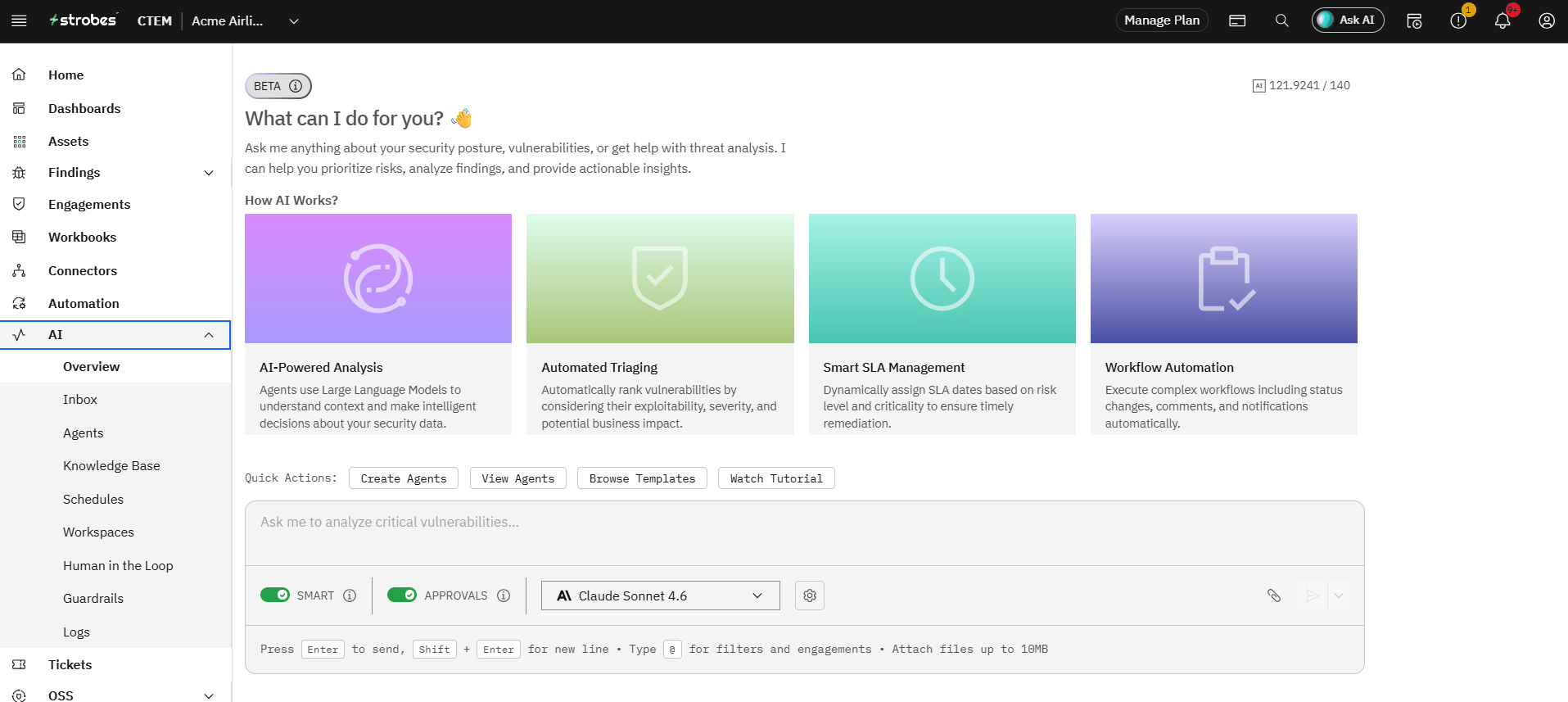1568x702 pixels.
Task: Open the send options dropdown arrow
Action: (1339, 596)
